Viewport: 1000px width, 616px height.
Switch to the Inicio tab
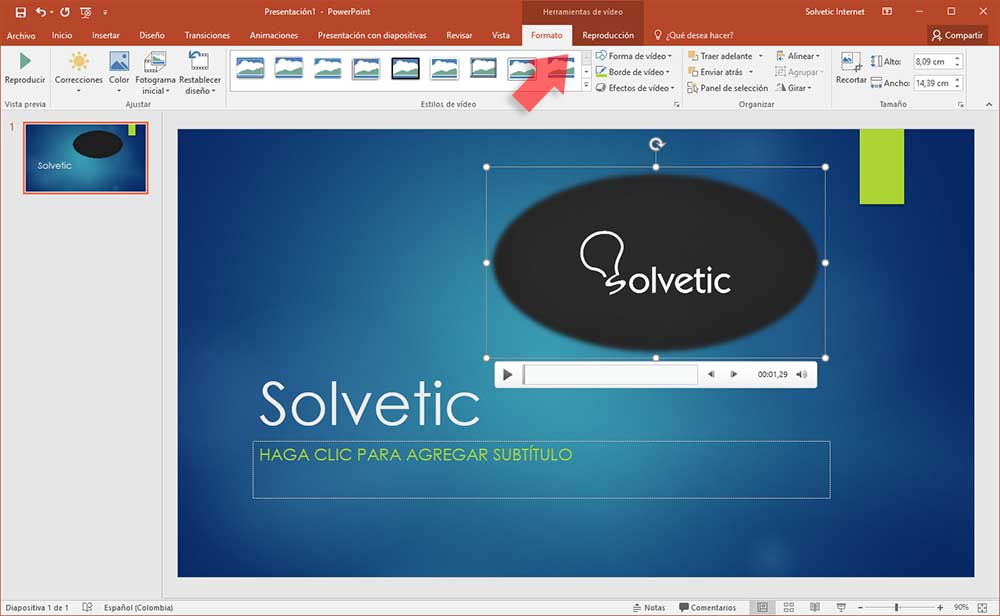pyautogui.click(x=62, y=35)
